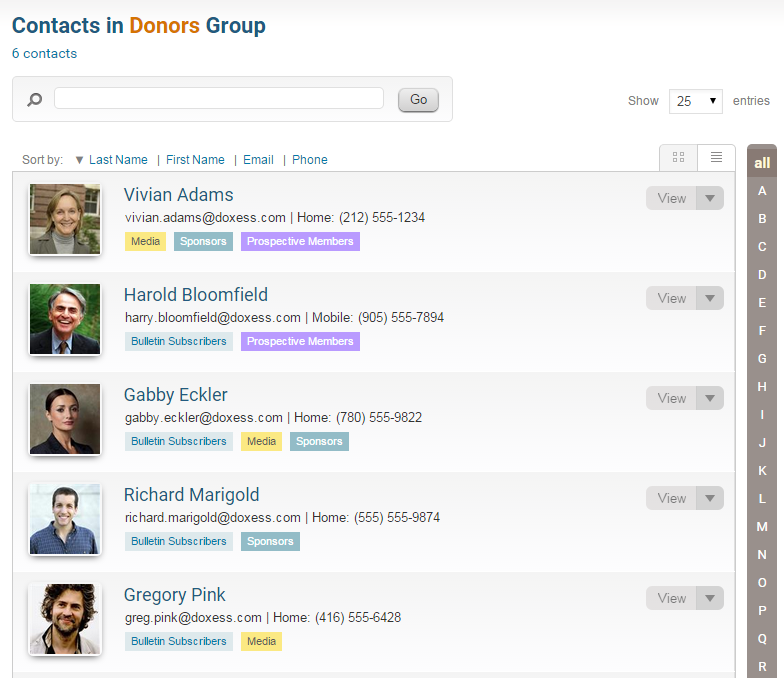
Task: Click the Go search button
Action: point(418,100)
